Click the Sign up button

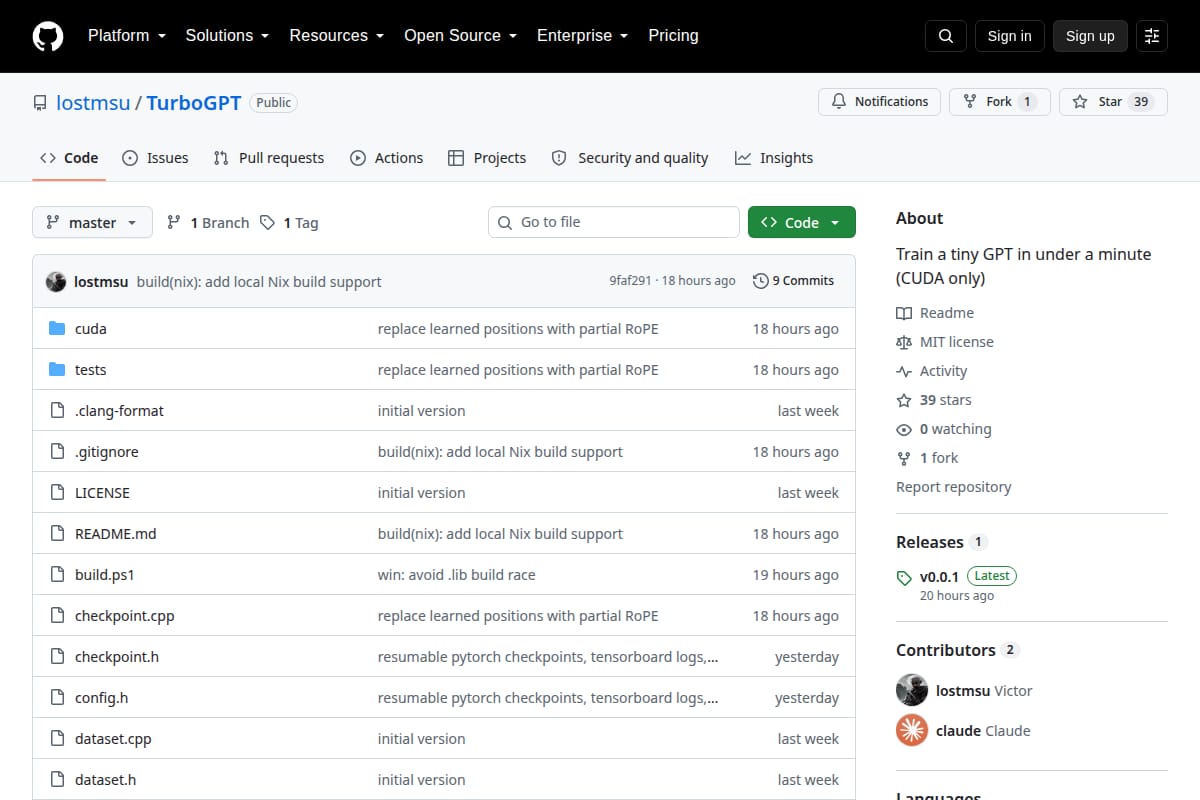1090,36
